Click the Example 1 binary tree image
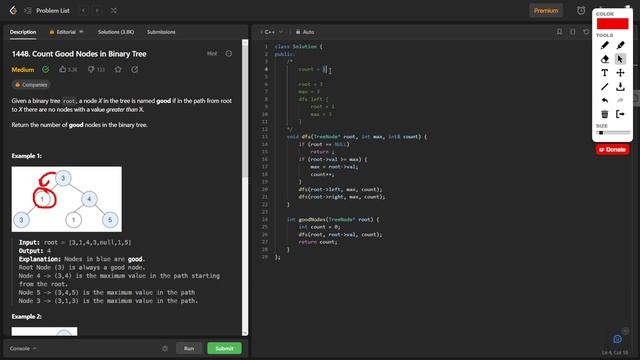 [x=67, y=199]
